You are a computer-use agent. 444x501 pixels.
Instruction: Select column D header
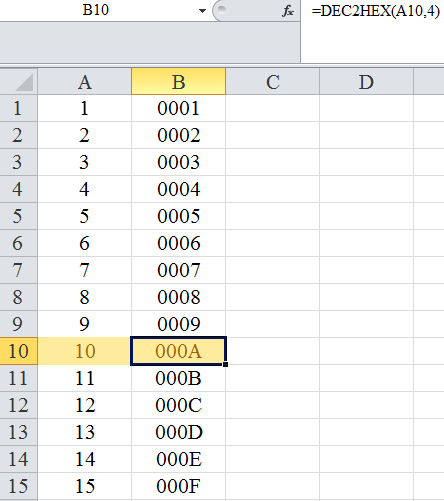coord(366,82)
